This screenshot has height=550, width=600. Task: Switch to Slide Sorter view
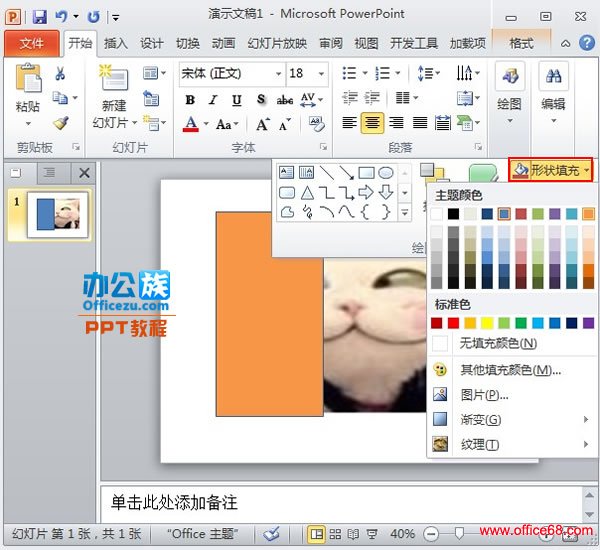335,534
